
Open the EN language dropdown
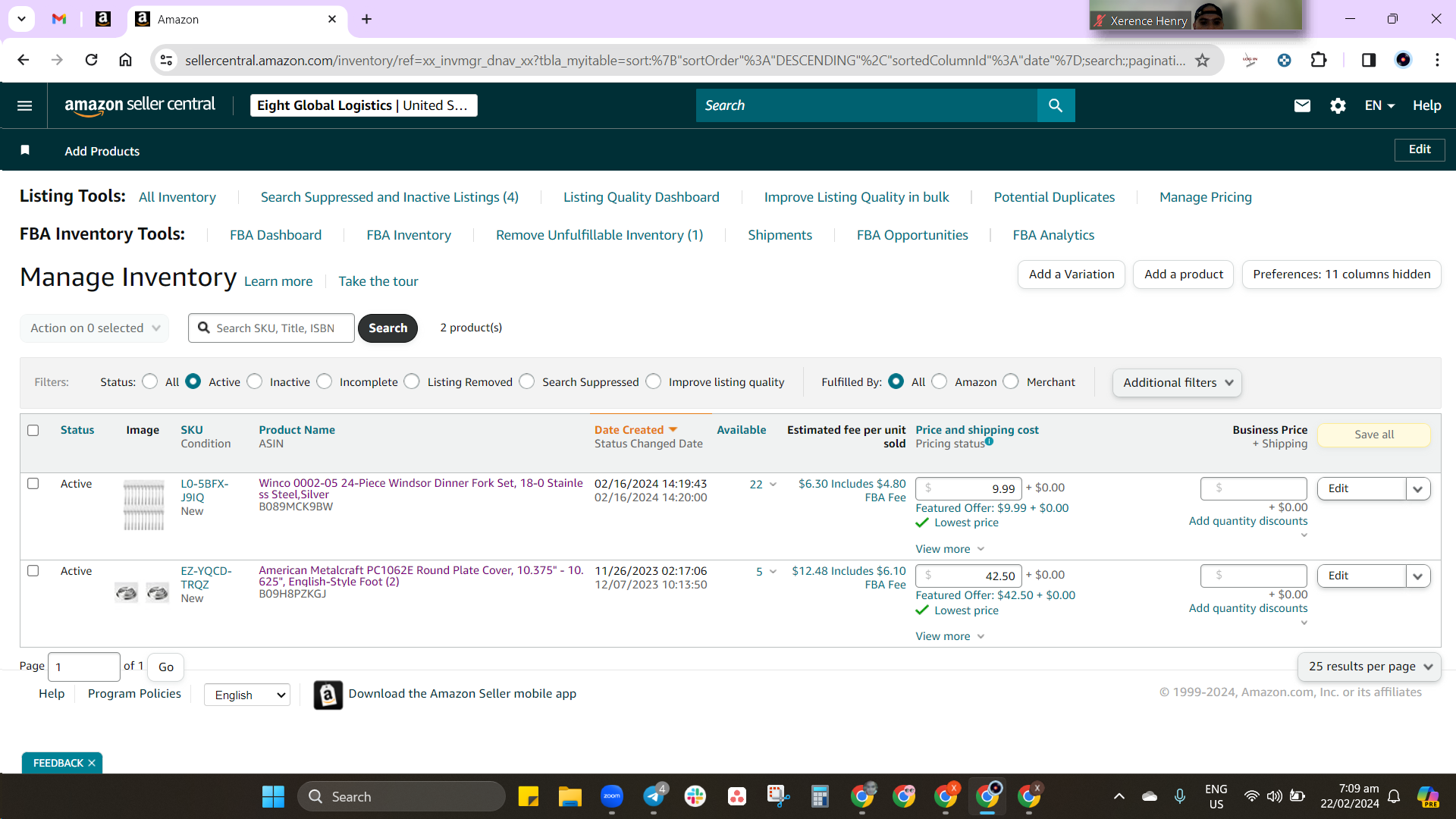[1379, 105]
